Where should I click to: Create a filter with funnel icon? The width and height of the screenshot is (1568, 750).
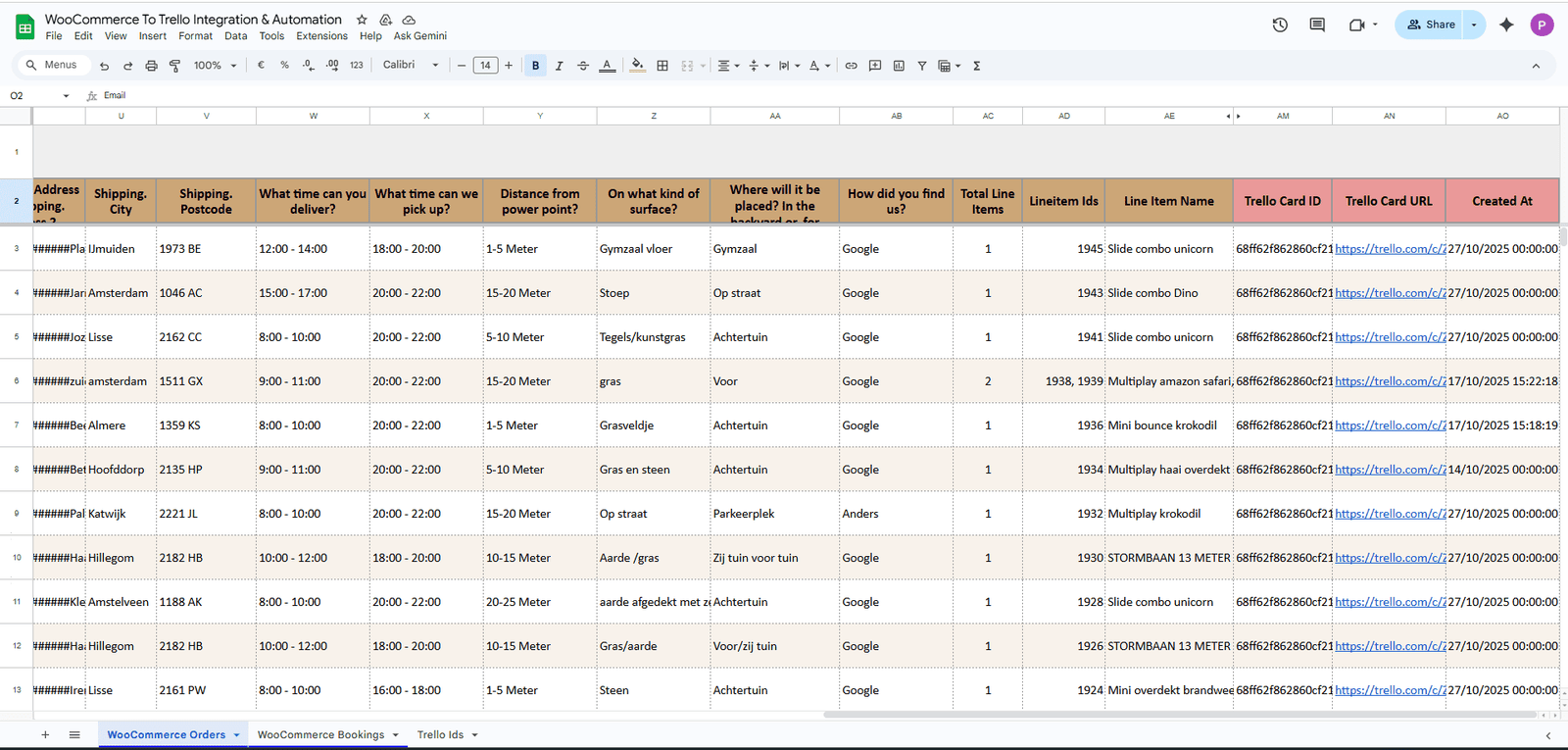coord(922,66)
